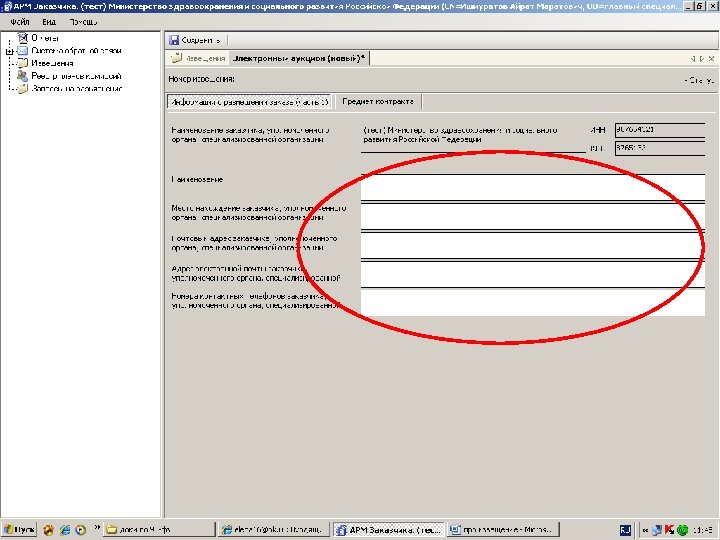The width and height of the screenshot is (720, 540).
Task: Click the two-people icon in tree
Action: click(22, 76)
